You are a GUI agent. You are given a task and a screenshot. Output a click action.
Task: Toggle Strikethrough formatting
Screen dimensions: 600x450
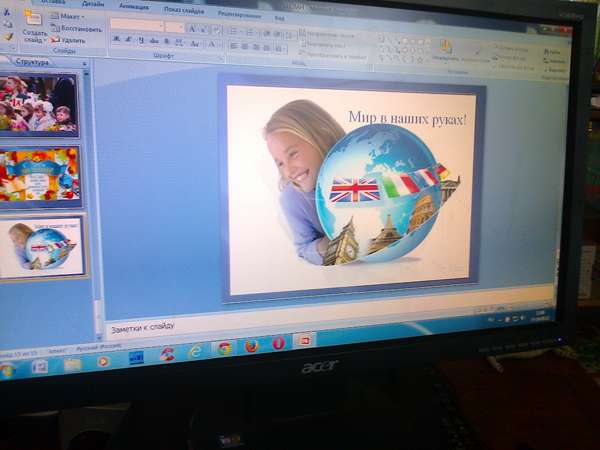pos(154,41)
